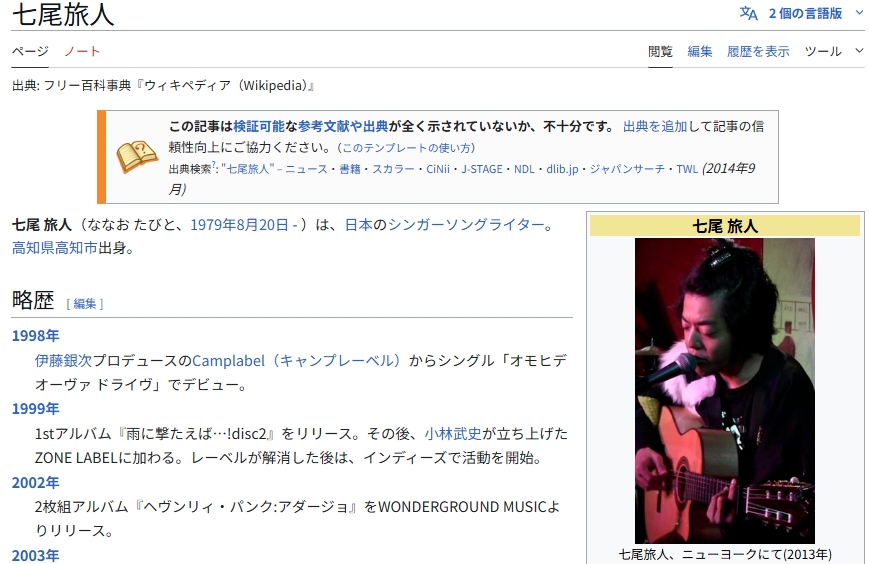Select the 編集 edit tab

coord(699,52)
